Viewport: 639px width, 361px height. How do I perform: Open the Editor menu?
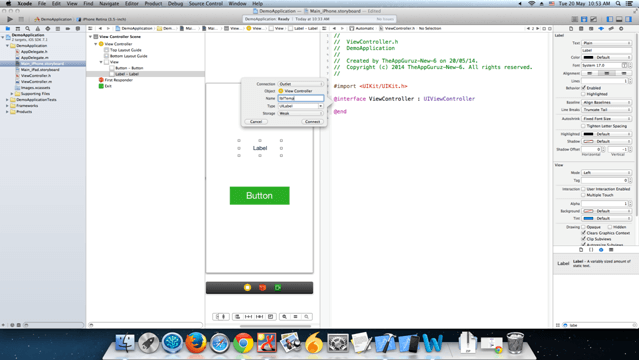(132, 3)
